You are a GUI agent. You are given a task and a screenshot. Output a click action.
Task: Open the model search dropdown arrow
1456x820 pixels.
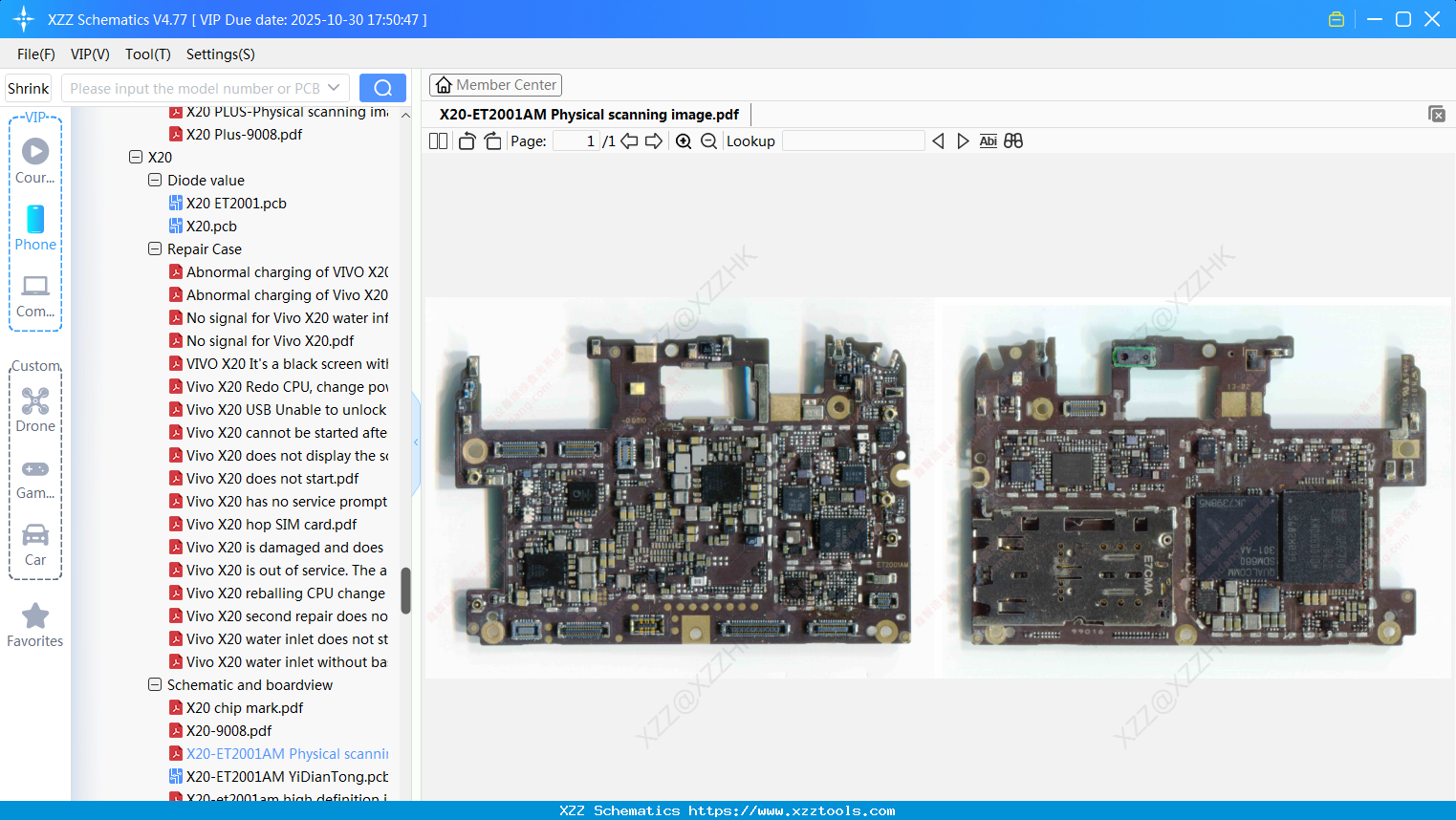334,87
